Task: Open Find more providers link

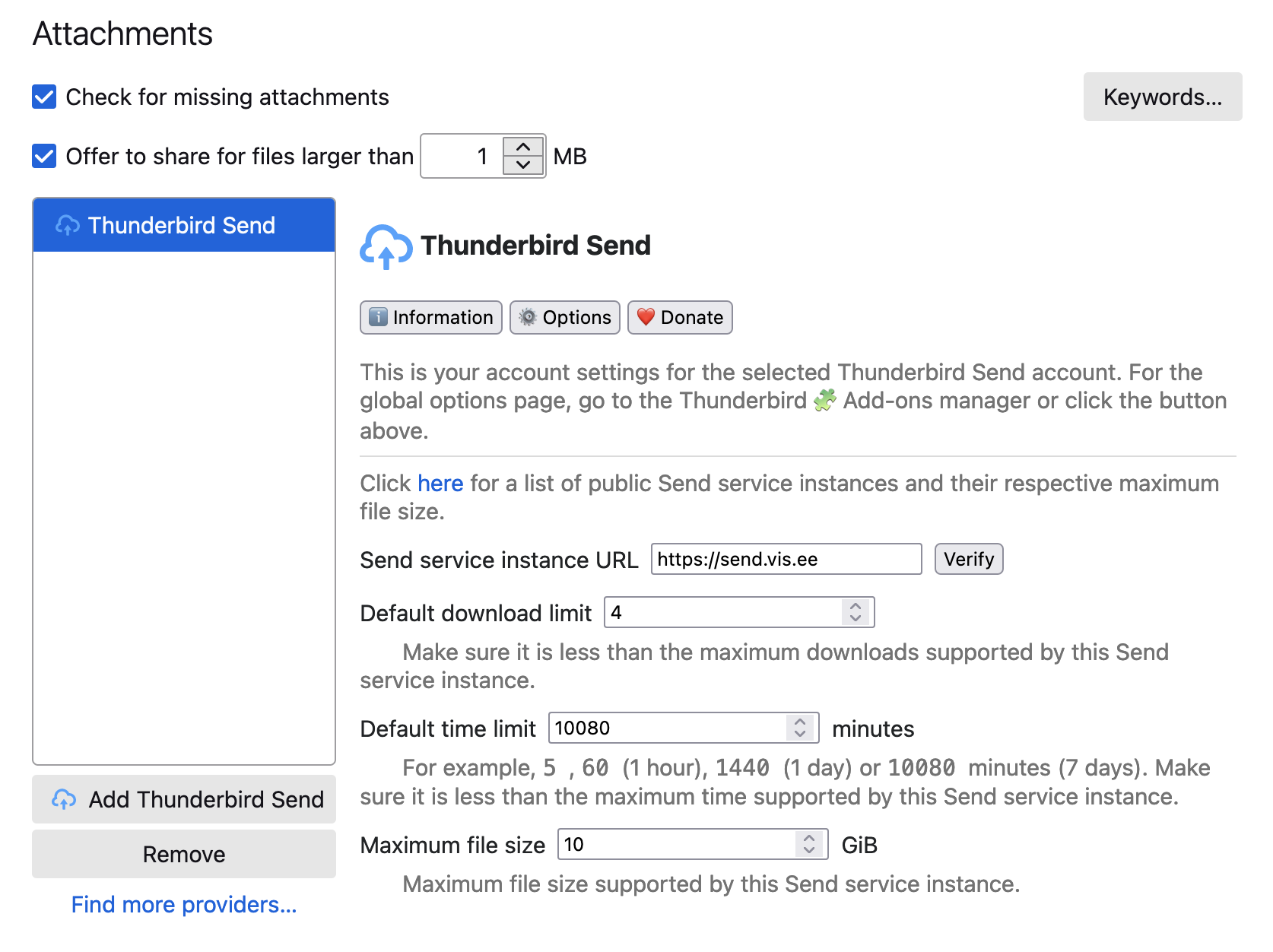Action: coord(184,904)
